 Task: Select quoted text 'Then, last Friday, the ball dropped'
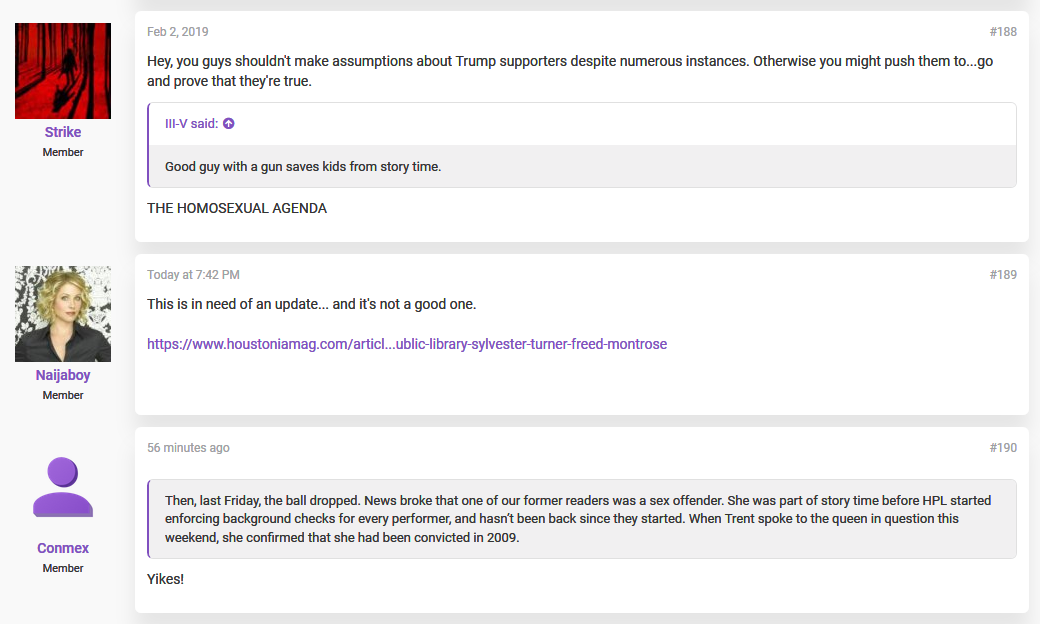pyautogui.click(x=262, y=500)
